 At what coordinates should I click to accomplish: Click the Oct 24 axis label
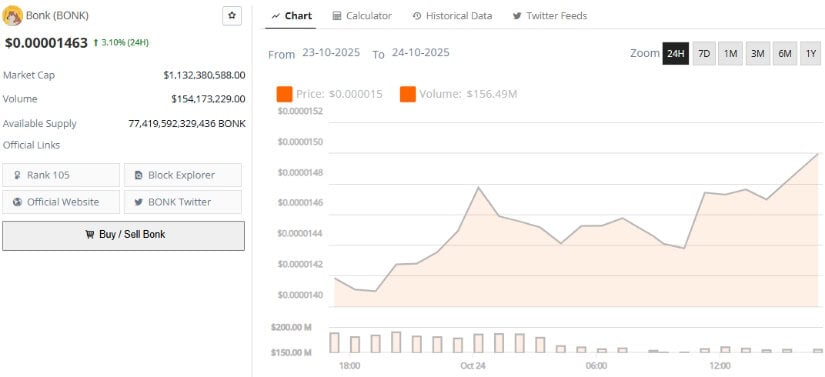coord(472,365)
